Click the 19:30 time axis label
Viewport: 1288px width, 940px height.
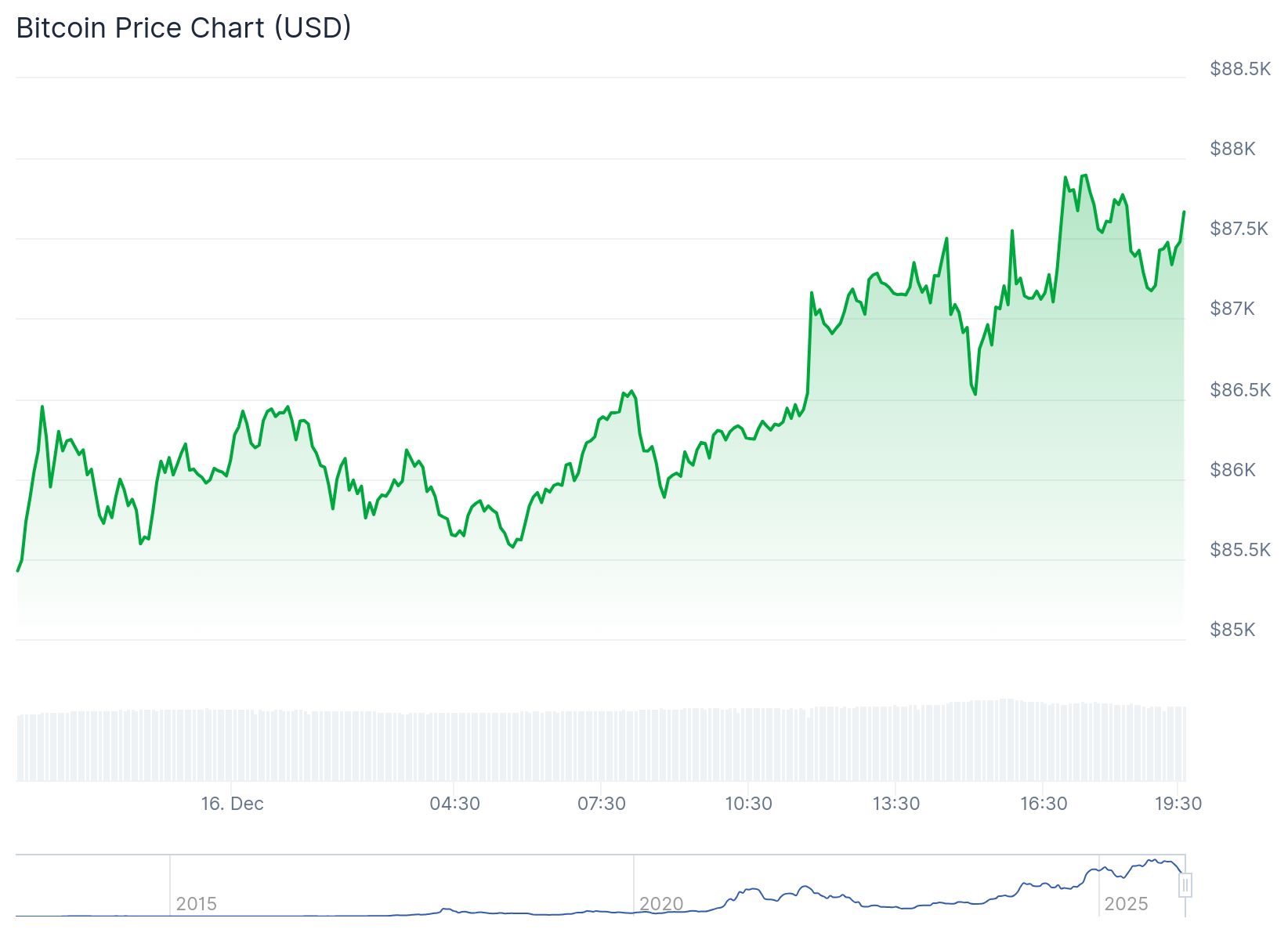click(1178, 804)
